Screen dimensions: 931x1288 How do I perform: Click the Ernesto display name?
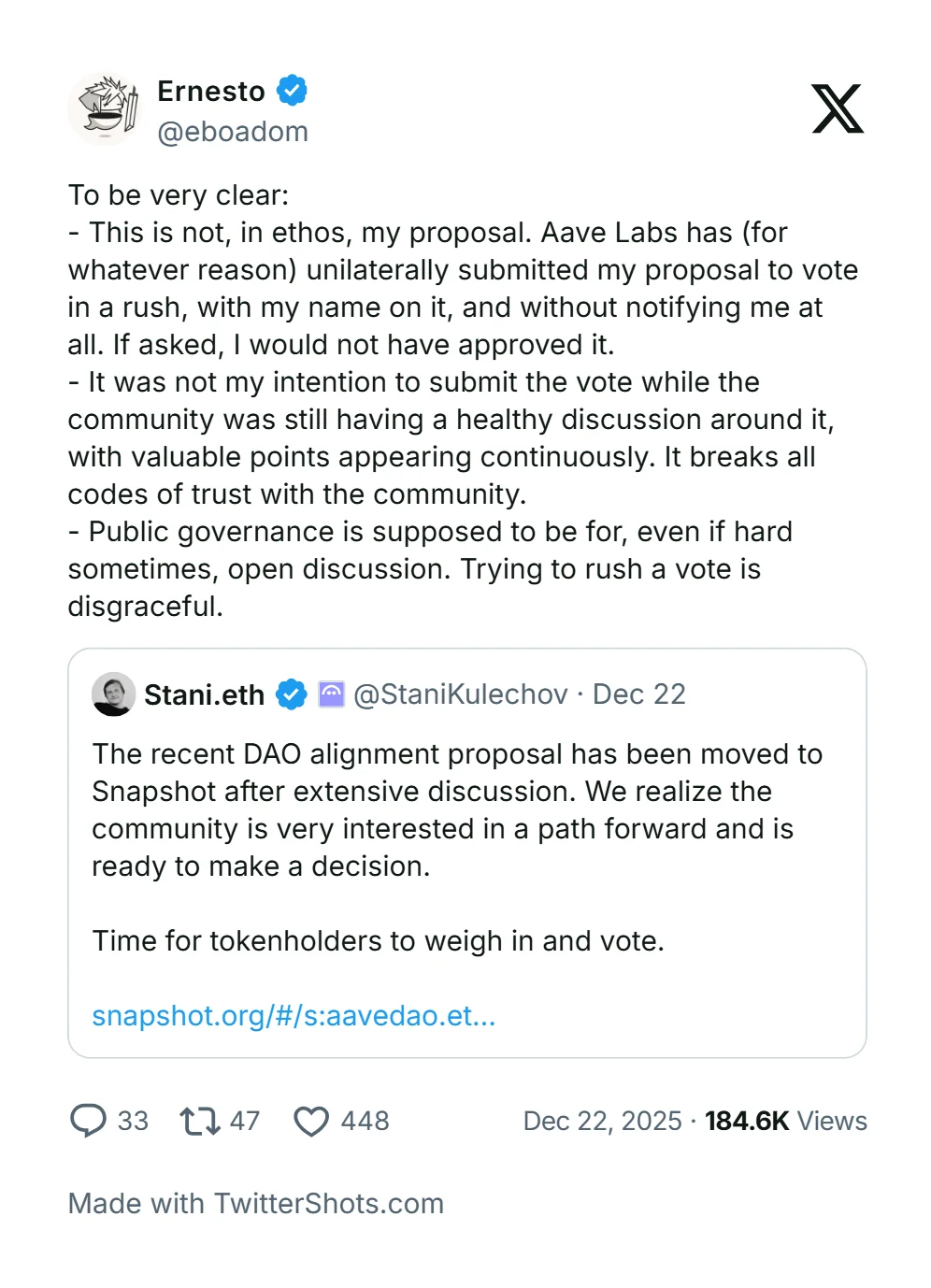(211, 92)
